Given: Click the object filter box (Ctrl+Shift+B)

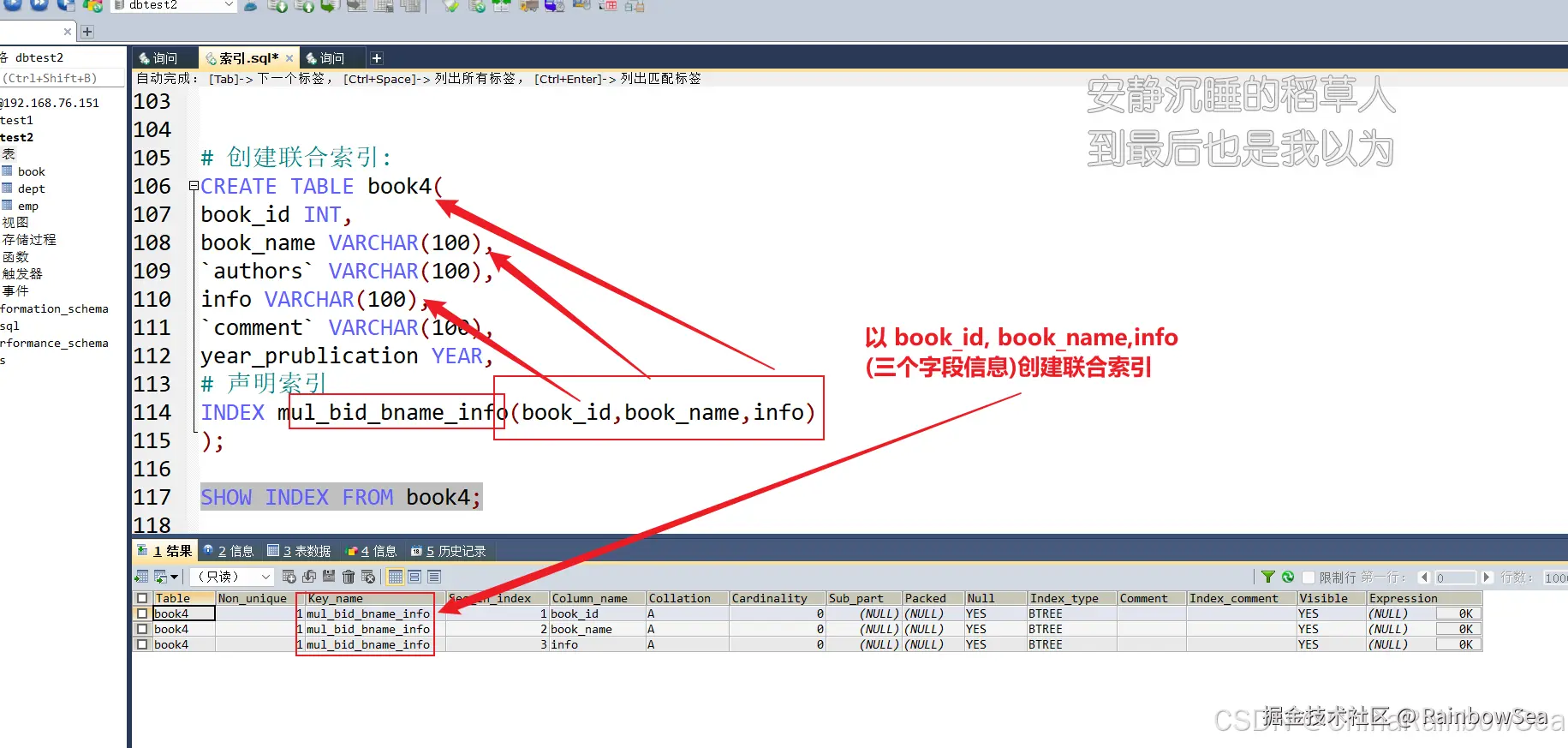Looking at the screenshot, I should pyautogui.click(x=63, y=78).
